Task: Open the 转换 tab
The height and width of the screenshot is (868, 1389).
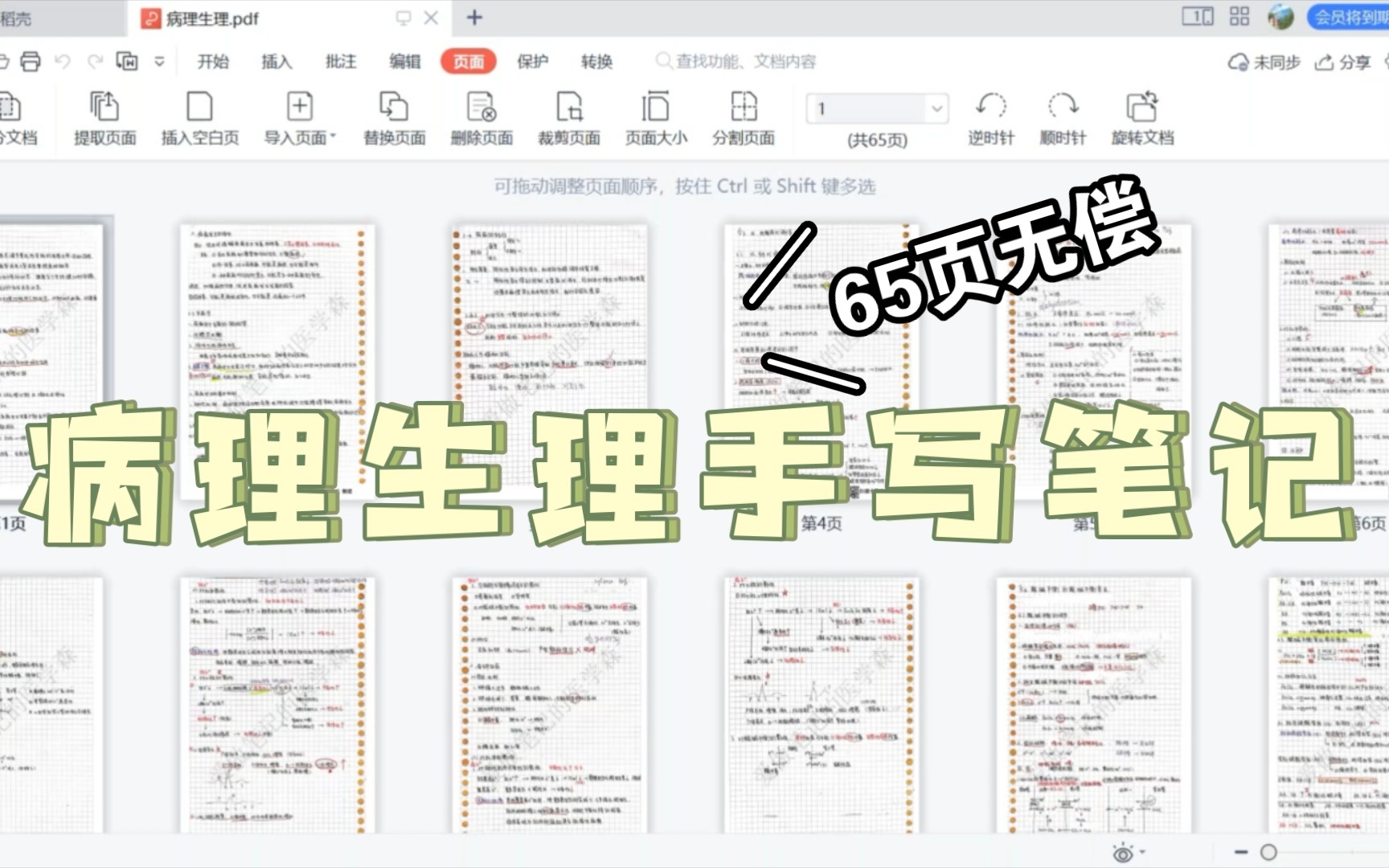Action: [596, 62]
